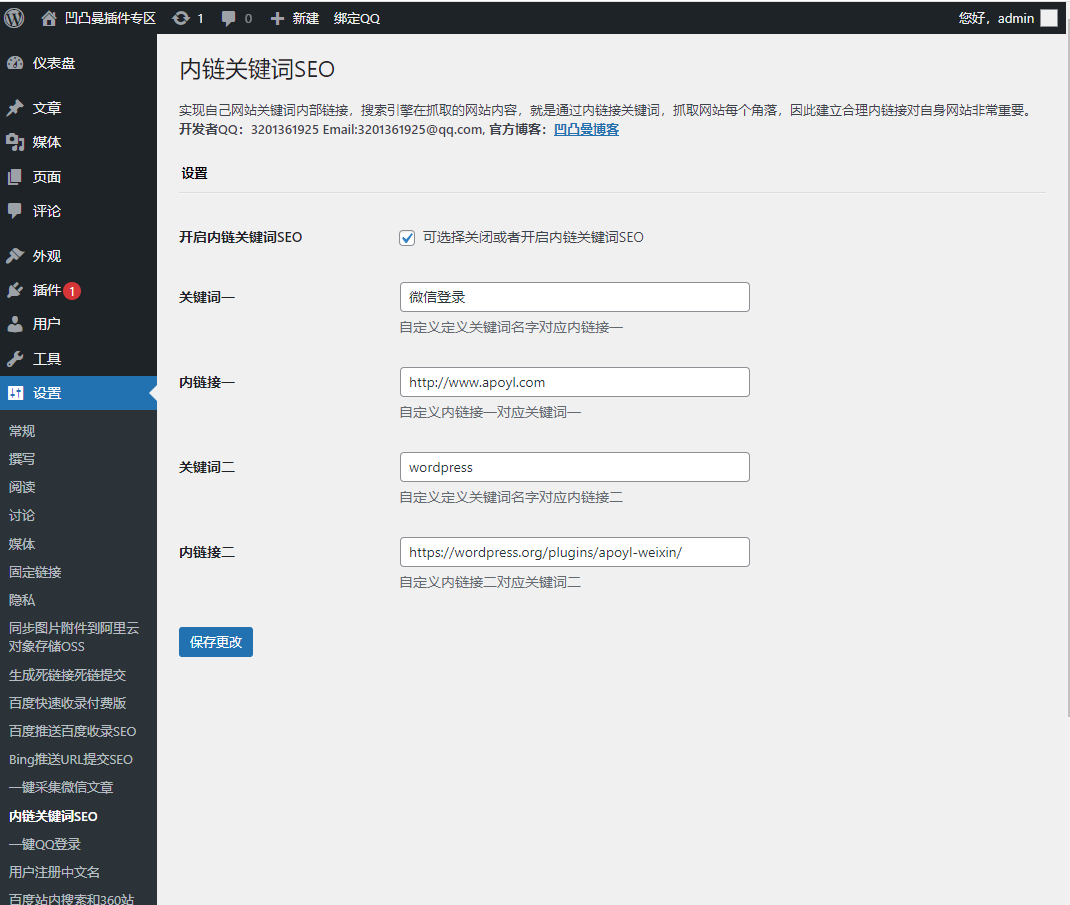Click the 页面 menu label
Viewport: 1070px width, 905px height.
[x=47, y=177]
